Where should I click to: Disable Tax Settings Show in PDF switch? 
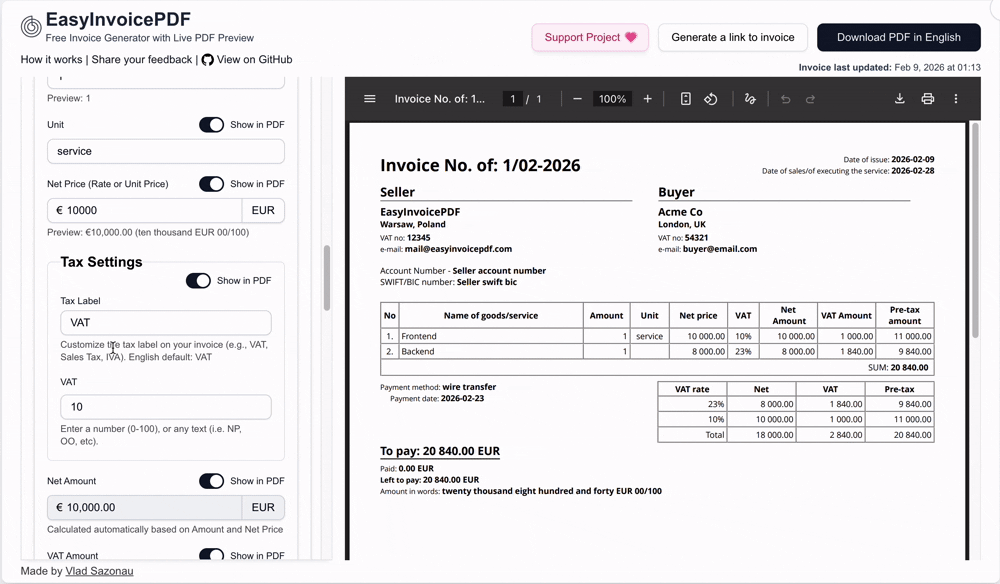click(x=198, y=281)
